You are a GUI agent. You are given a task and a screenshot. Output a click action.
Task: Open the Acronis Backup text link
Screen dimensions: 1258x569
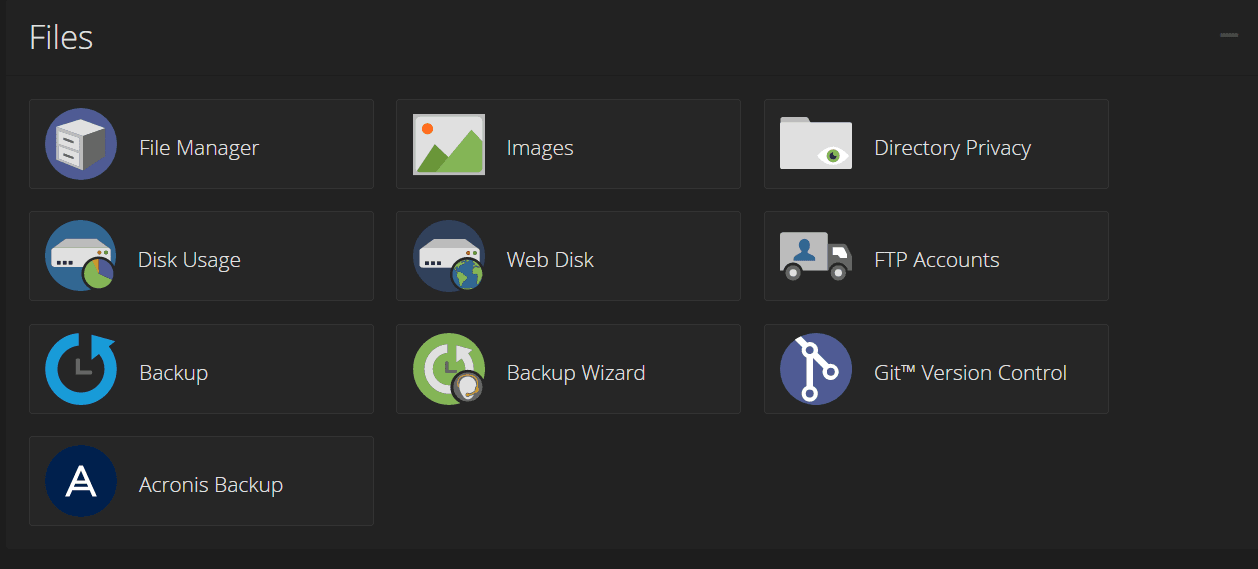click(x=211, y=485)
